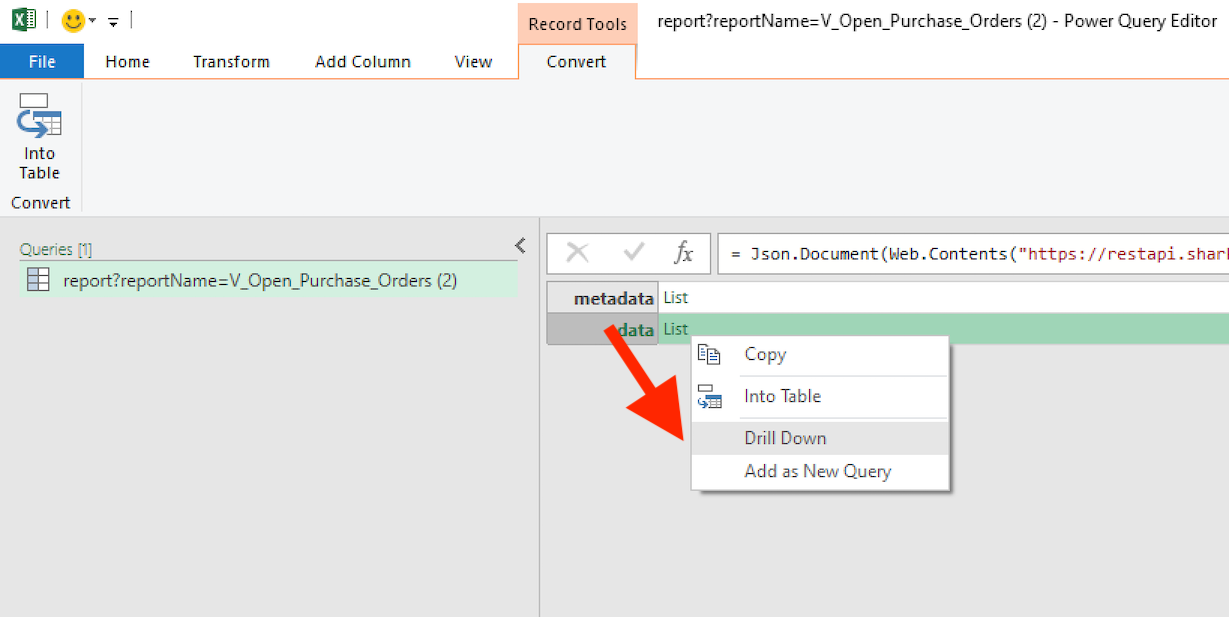Image resolution: width=1229 pixels, height=617 pixels.
Task: Choose Into Table from the context menu
Action: point(820,396)
